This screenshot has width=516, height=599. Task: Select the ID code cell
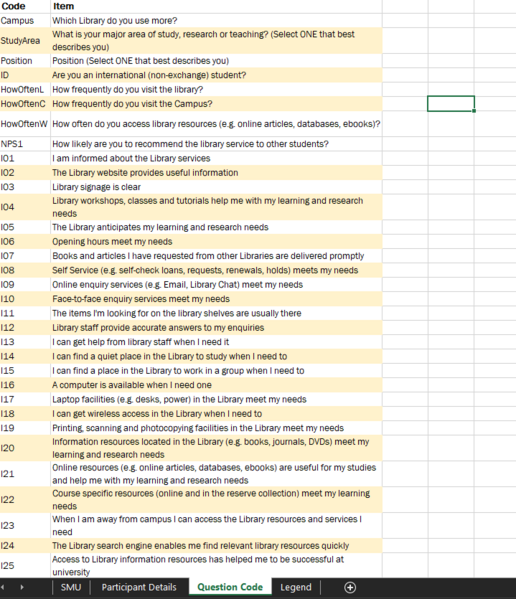(x=25, y=75)
